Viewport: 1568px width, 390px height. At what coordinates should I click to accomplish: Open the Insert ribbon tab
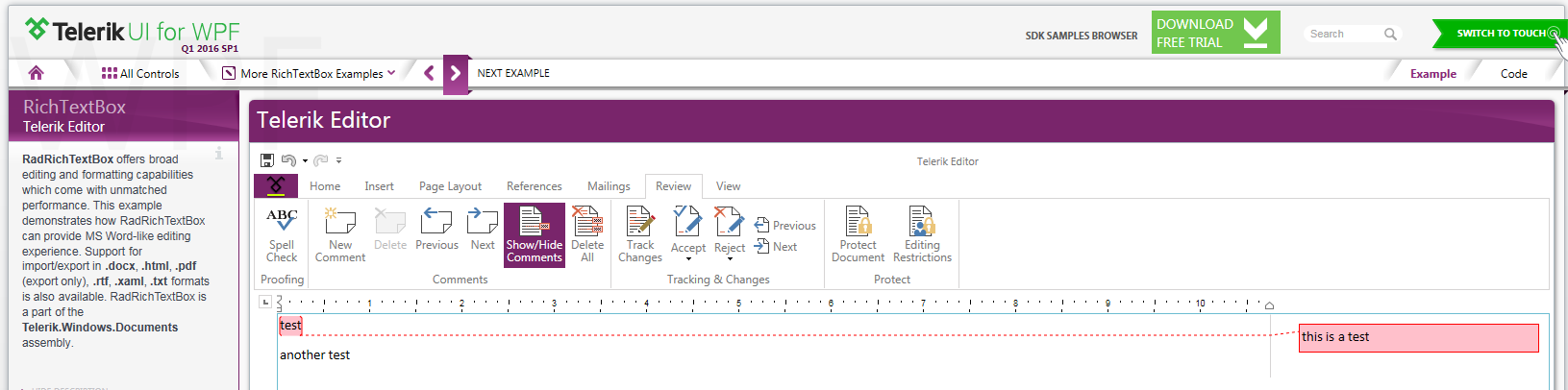379,186
